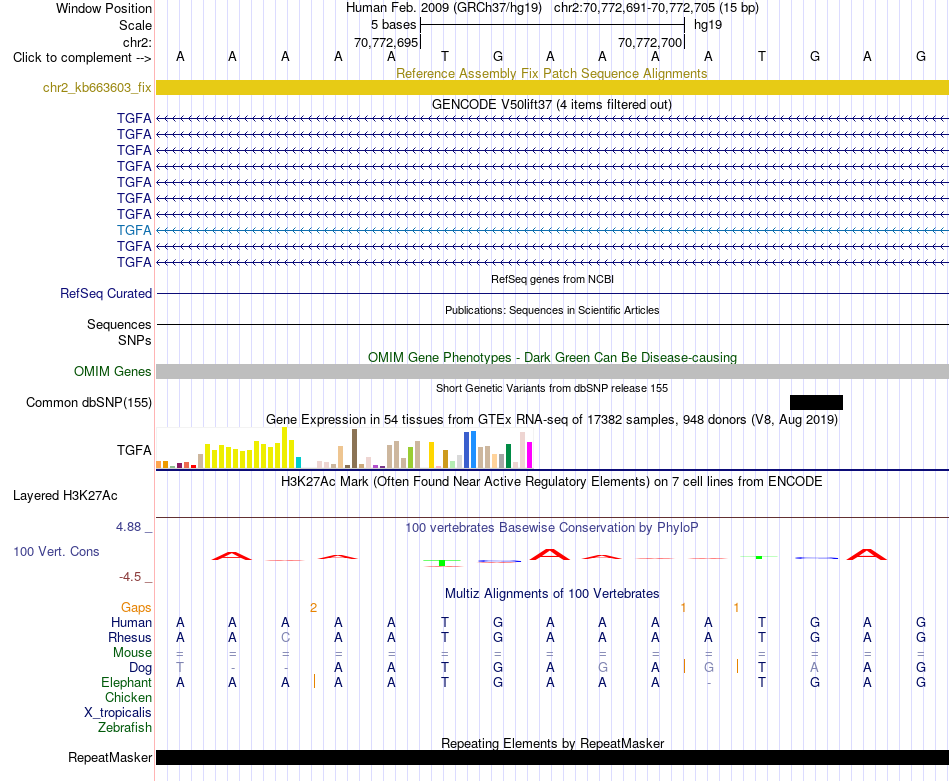Click the black RepeatMasker element bar

[552, 757]
